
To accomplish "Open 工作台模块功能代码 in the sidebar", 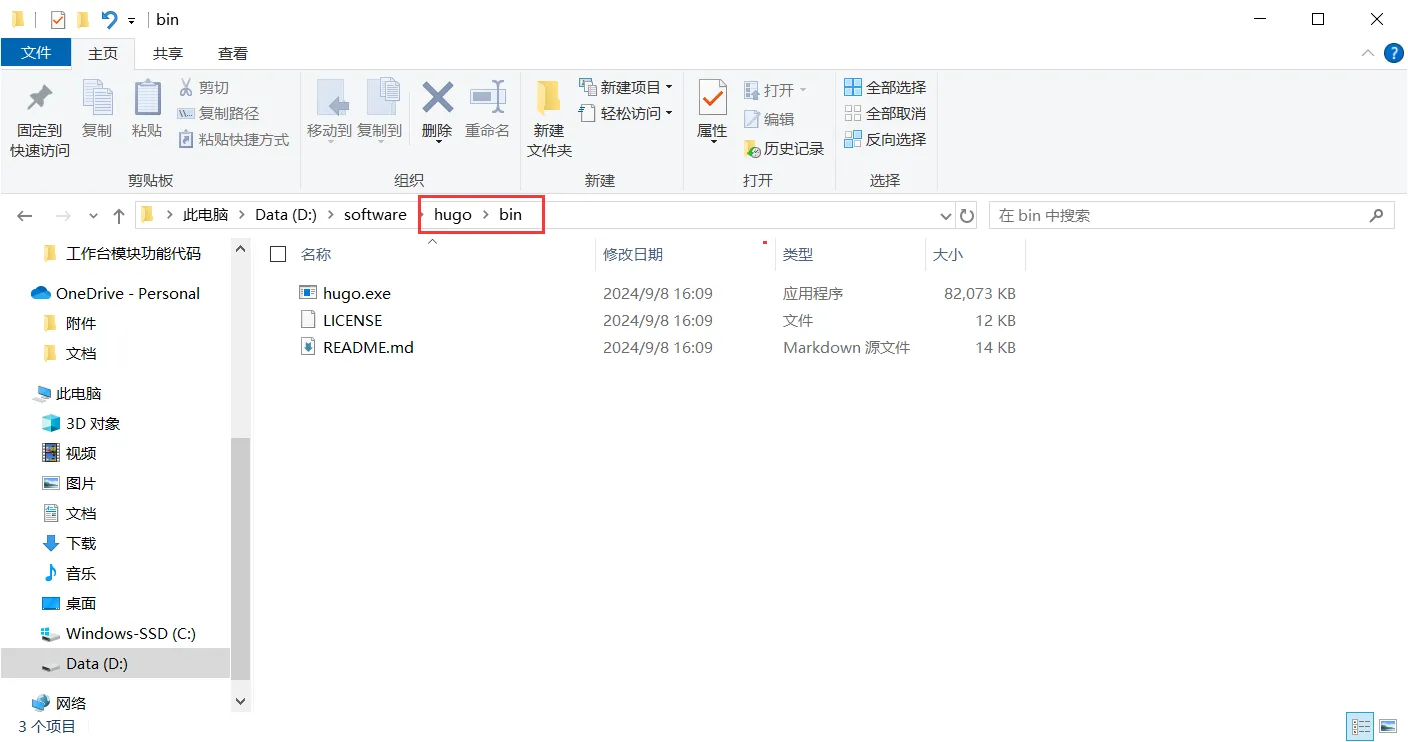I will [x=133, y=254].
